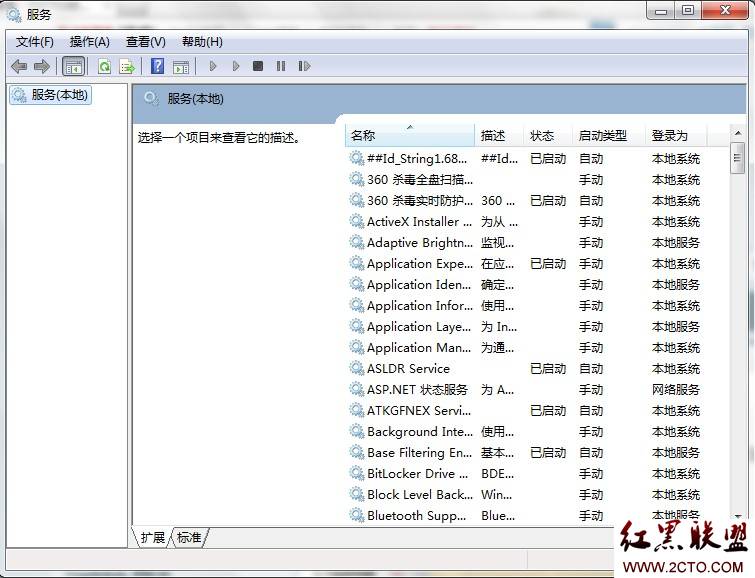Click the second play arrow toolbar icon

(x=235, y=66)
